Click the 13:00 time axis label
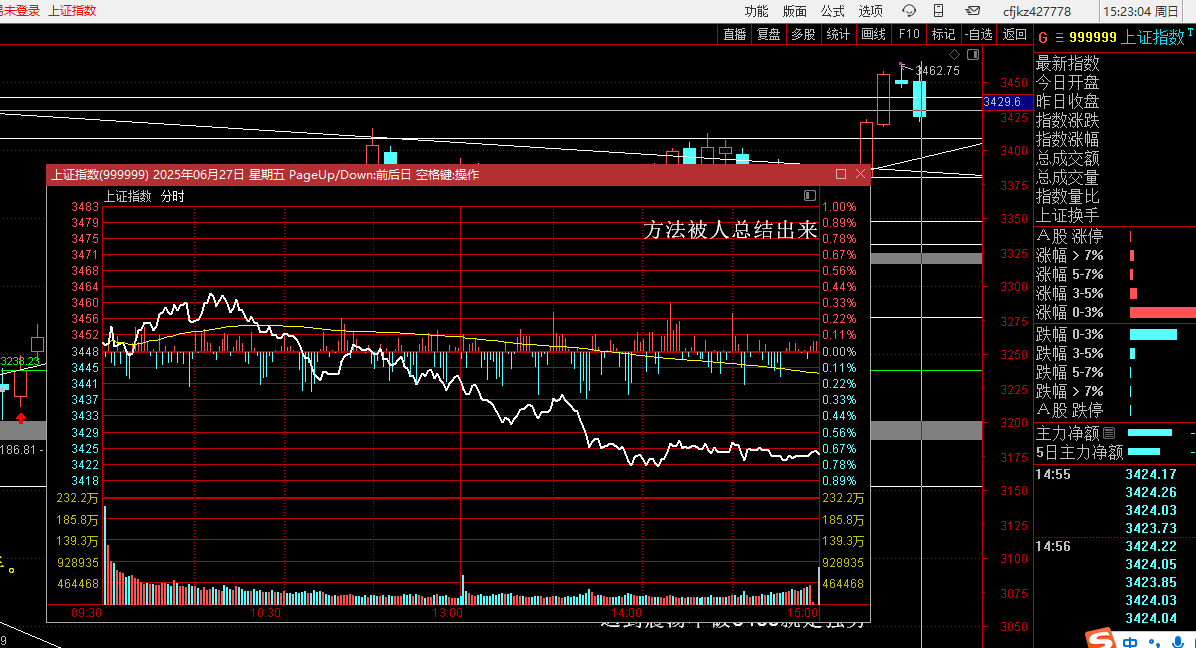1196x648 pixels. tap(447, 613)
